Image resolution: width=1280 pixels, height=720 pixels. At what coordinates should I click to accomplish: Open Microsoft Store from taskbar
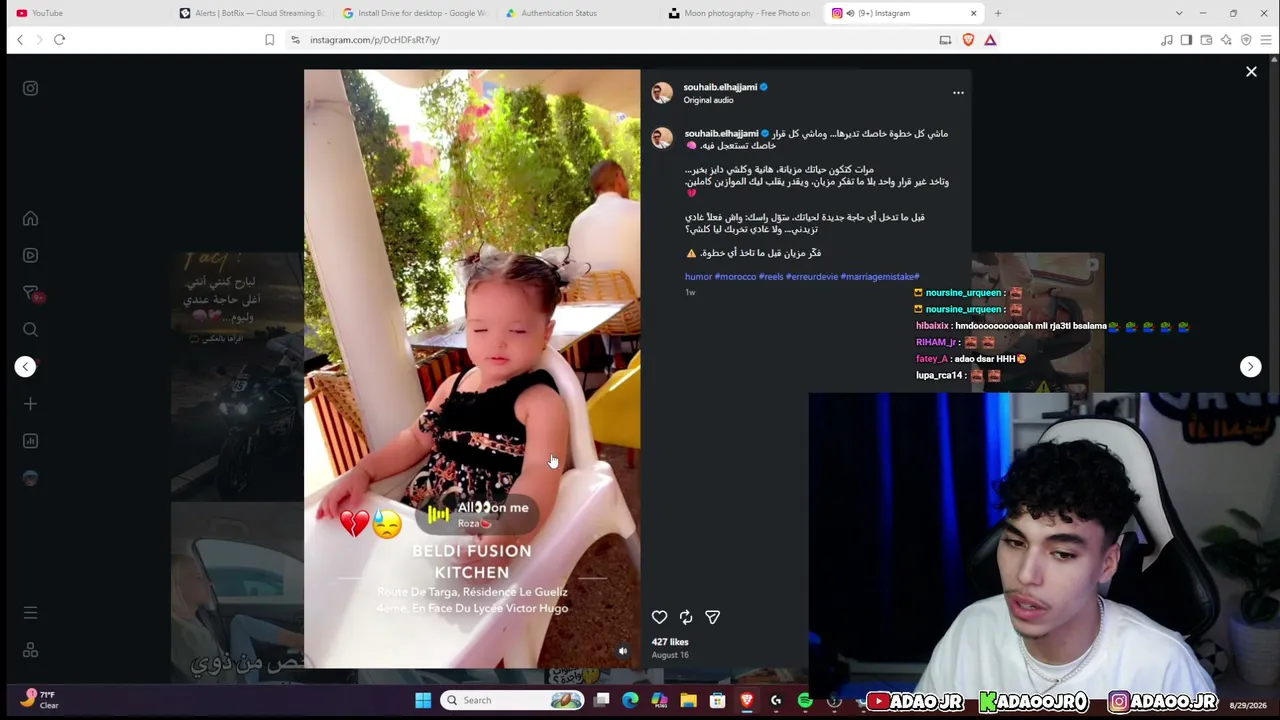coord(717,700)
